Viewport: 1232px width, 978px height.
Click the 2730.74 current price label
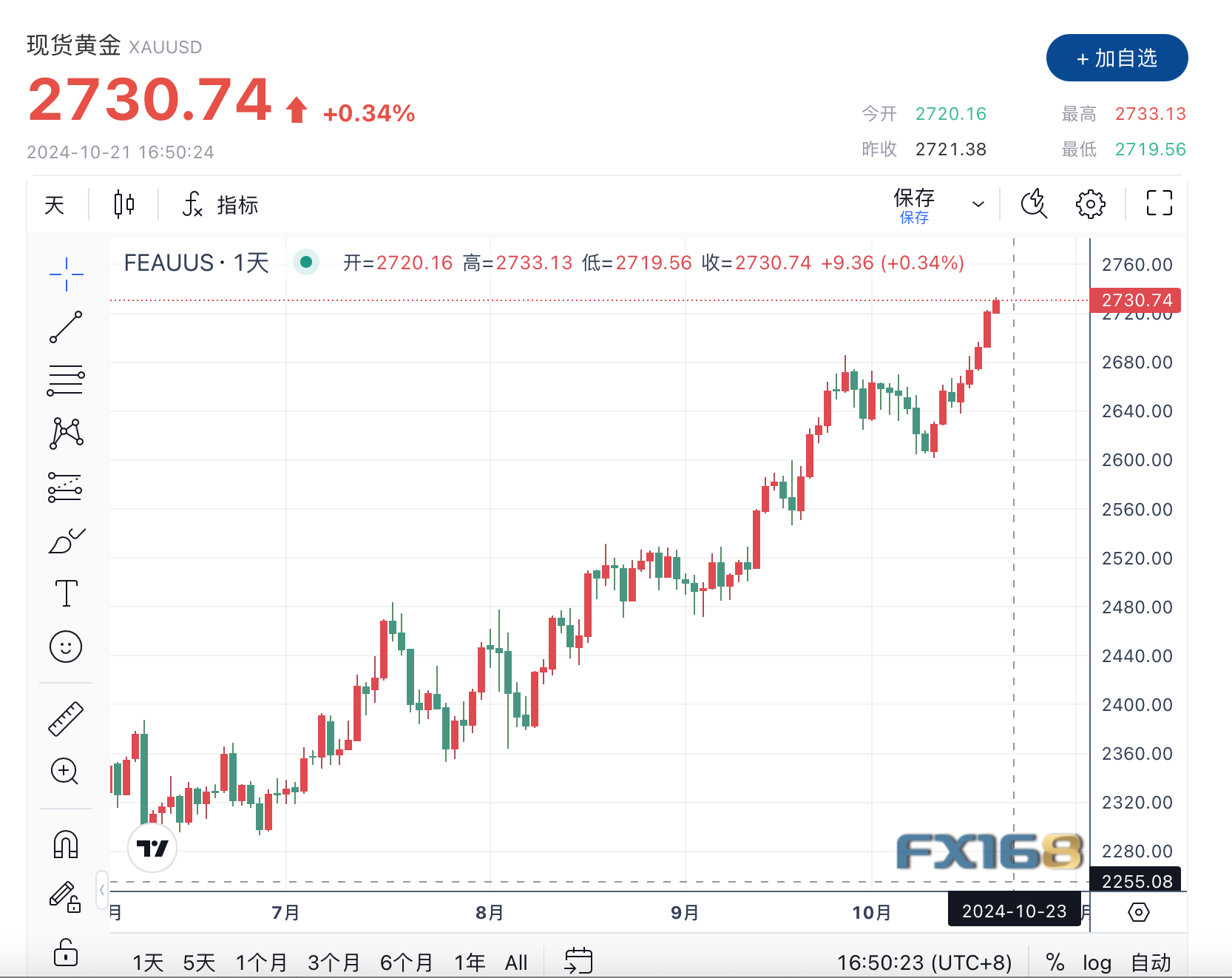pos(1135,300)
